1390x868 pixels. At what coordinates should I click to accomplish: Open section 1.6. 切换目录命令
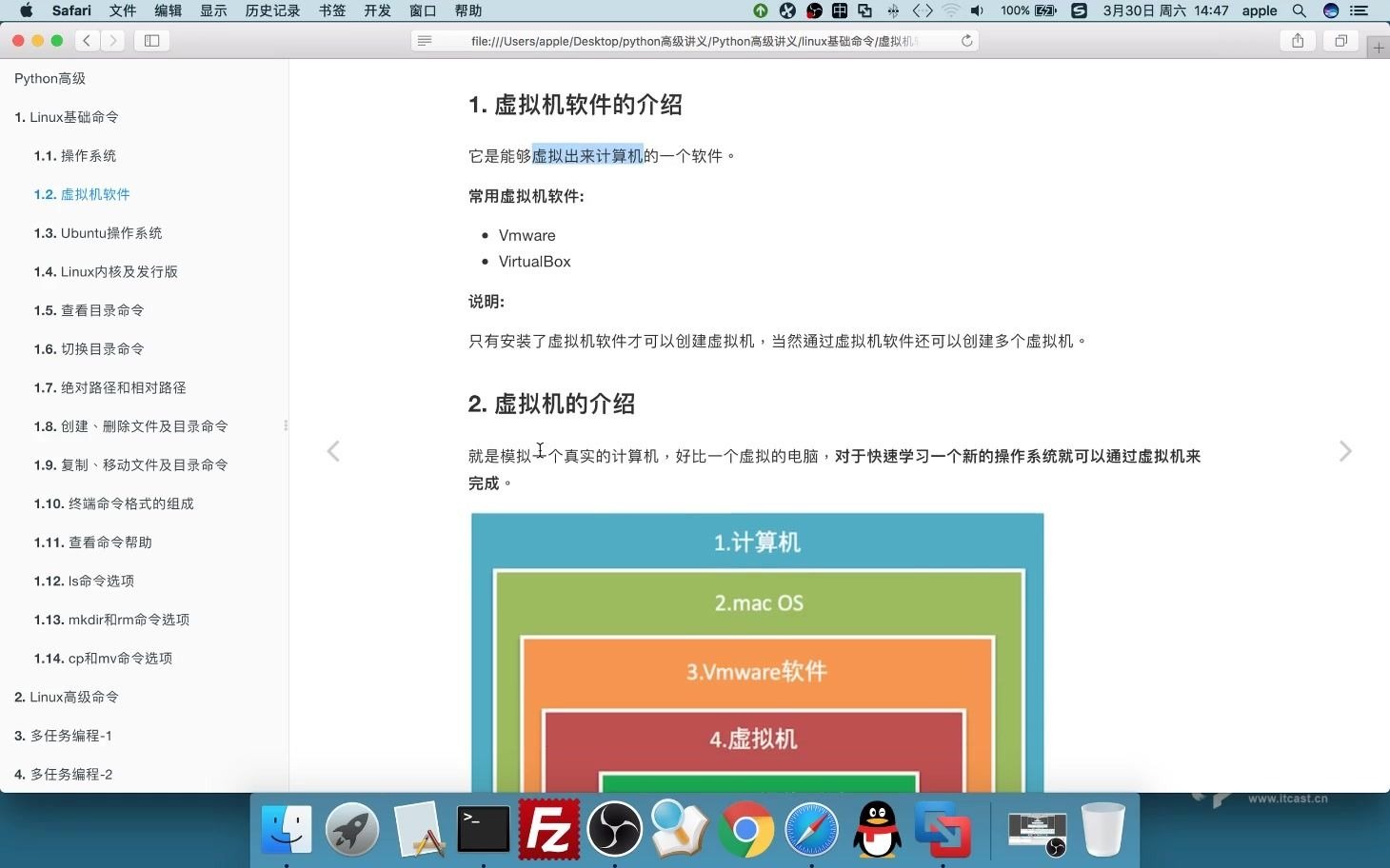[89, 349]
